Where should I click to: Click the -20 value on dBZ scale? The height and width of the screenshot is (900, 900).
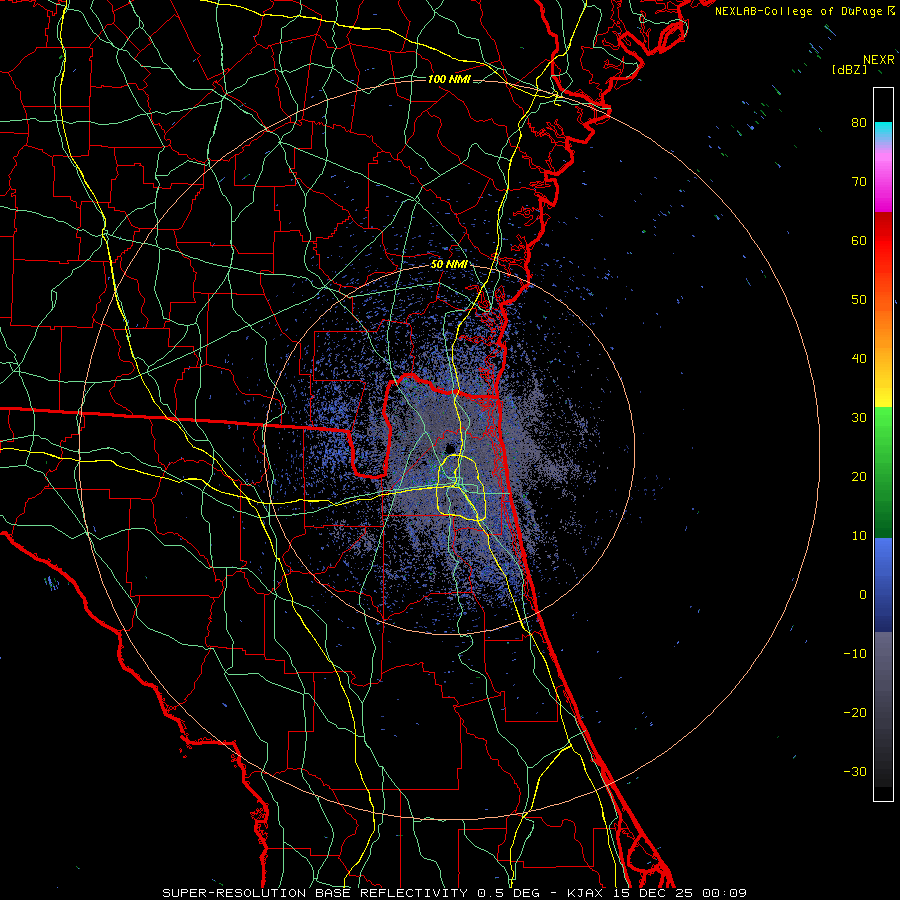[x=855, y=713]
